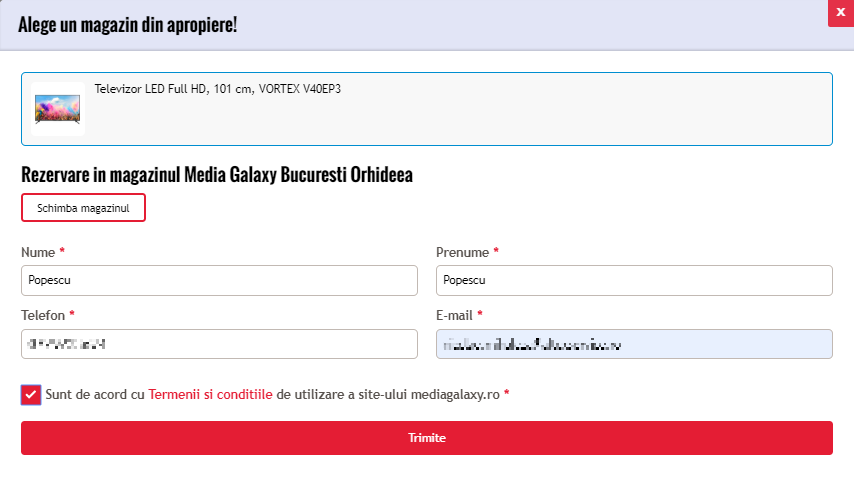Close the store selection dialog
Viewport: 854px width, 495px height.
pyautogui.click(x=841, y=13)
